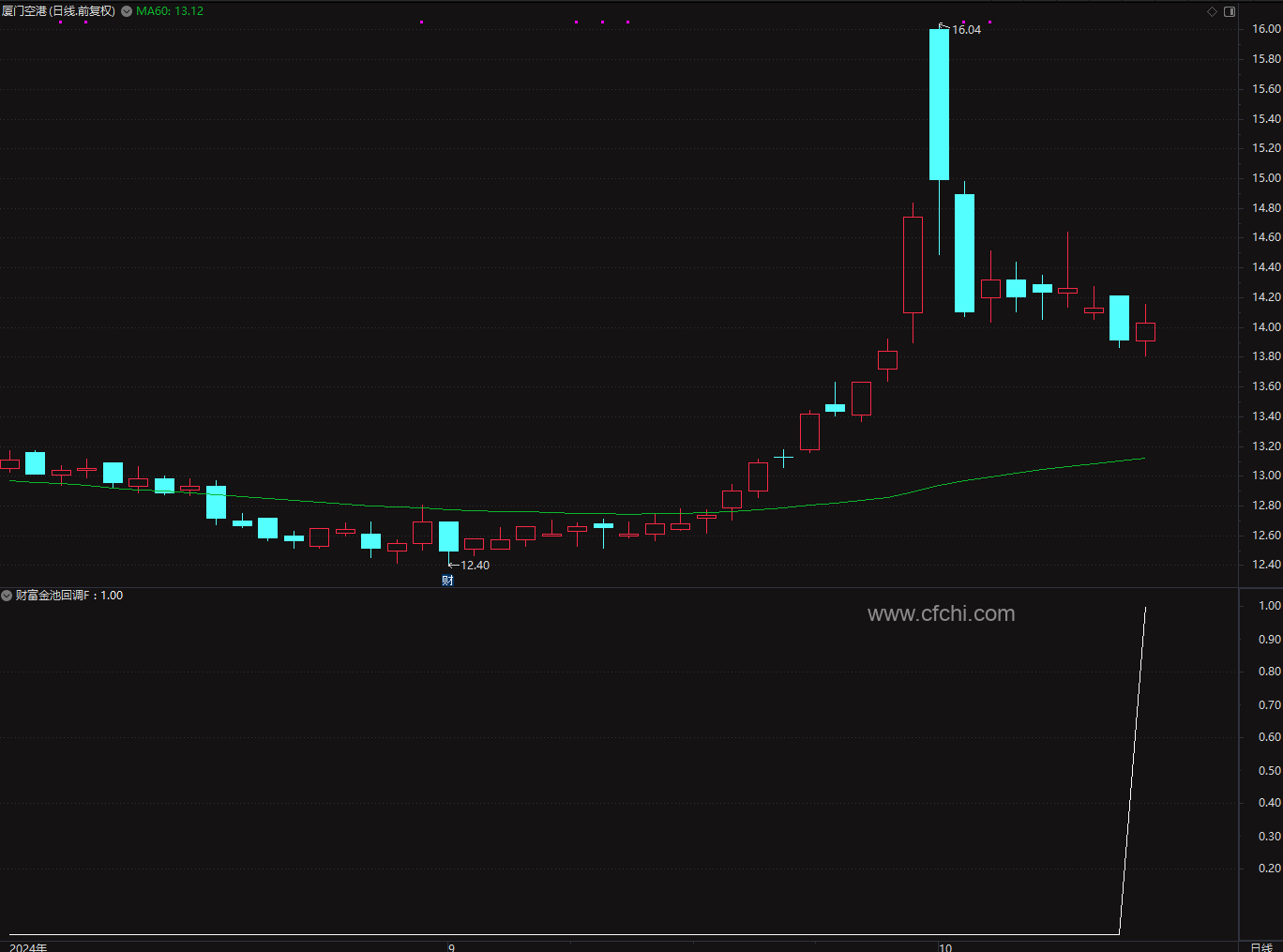Expand the MA60 indicator dropdown arrow
The height and width of the screenshot is (952, 1283).
(x=127, y=11)
